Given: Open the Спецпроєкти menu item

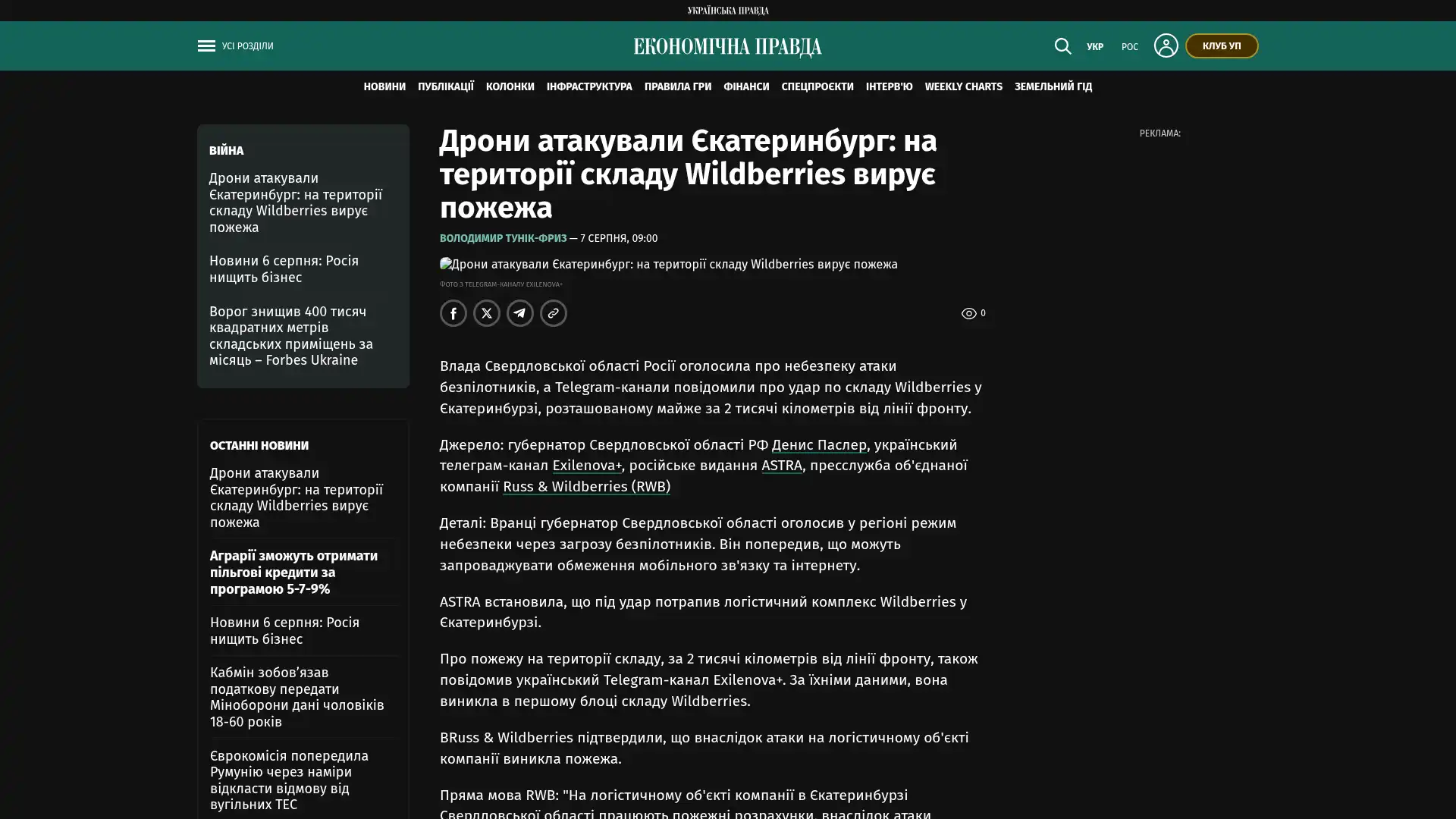Looking at the screenshot, I should tap(817, 87).
